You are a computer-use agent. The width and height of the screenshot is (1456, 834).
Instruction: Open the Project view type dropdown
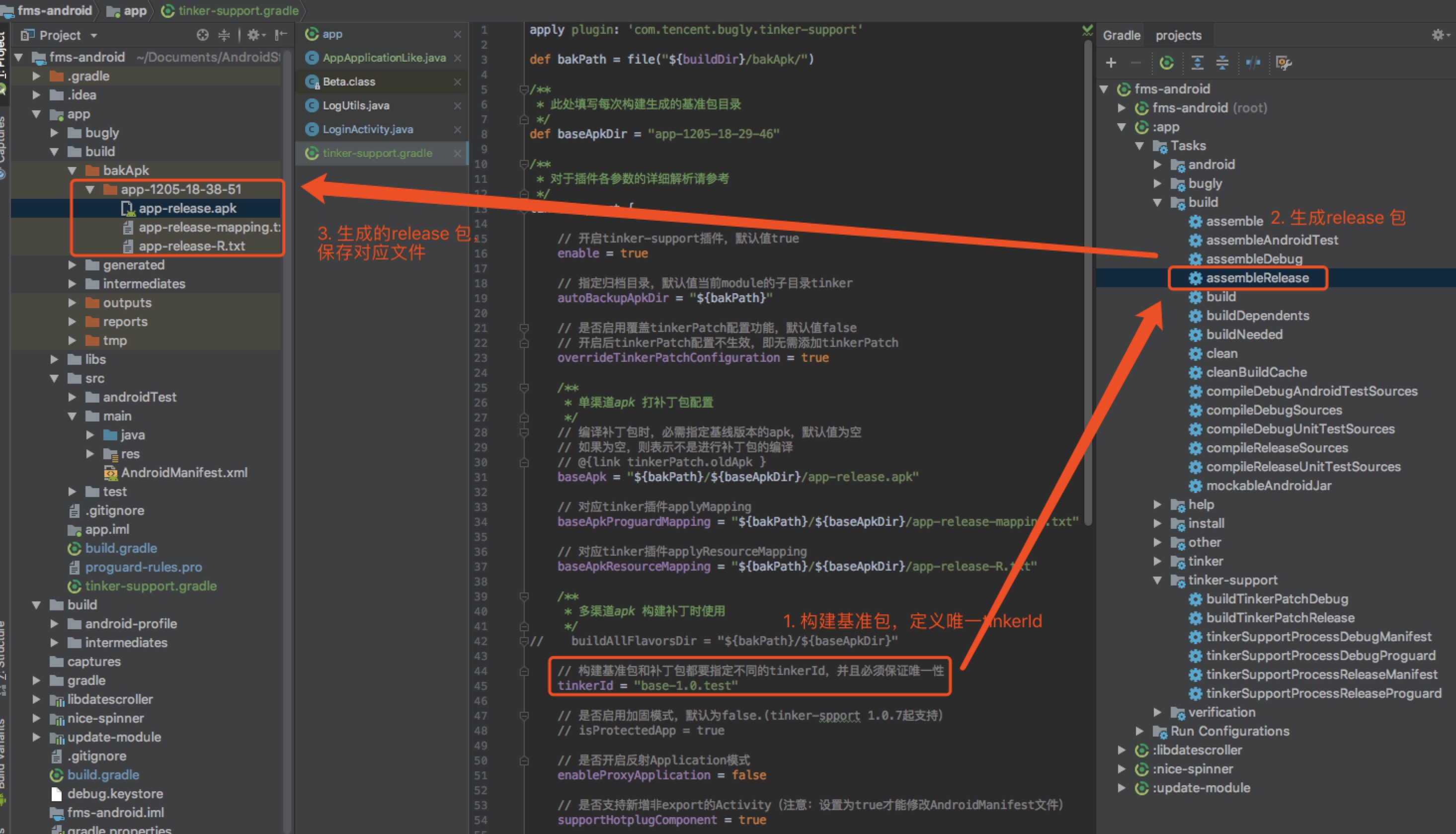click(x=94, y=35)
